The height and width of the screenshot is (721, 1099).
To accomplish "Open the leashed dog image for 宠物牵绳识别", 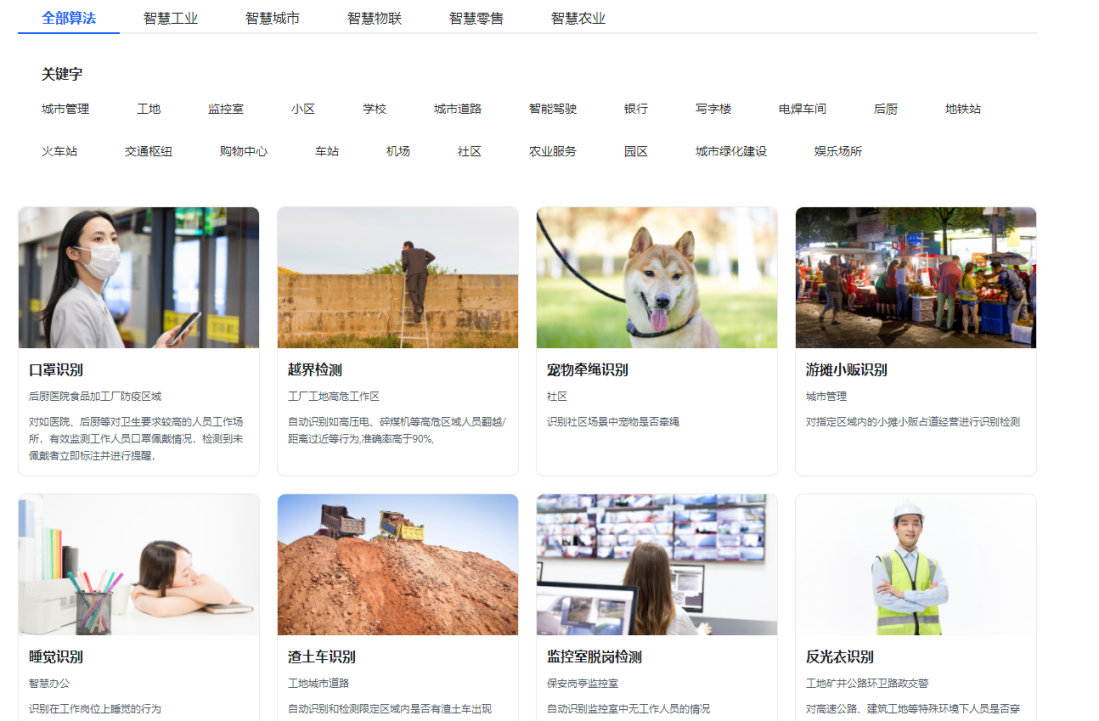I will click(657, 277).
